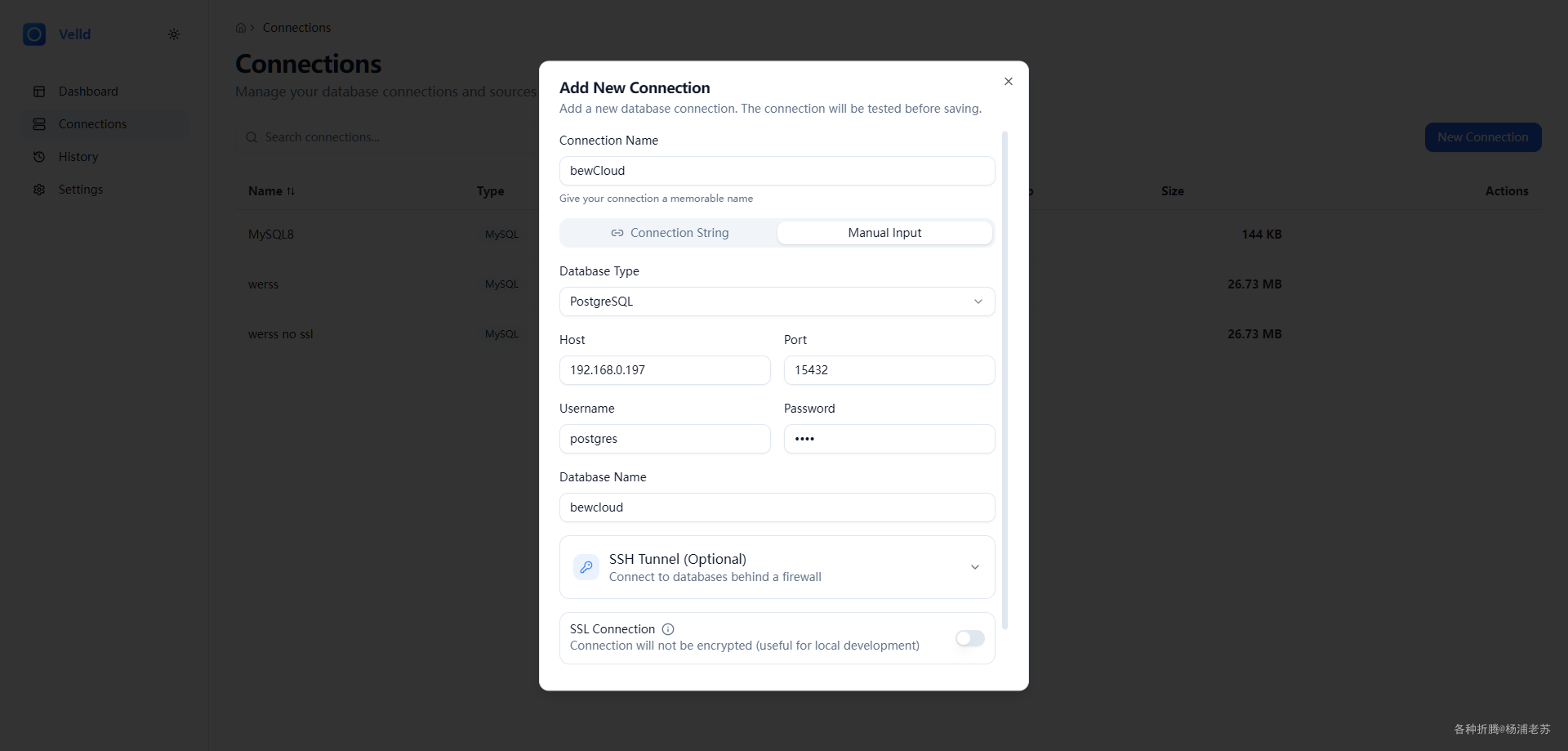
Task: Click the Name column header
Action: coord(265,191)
